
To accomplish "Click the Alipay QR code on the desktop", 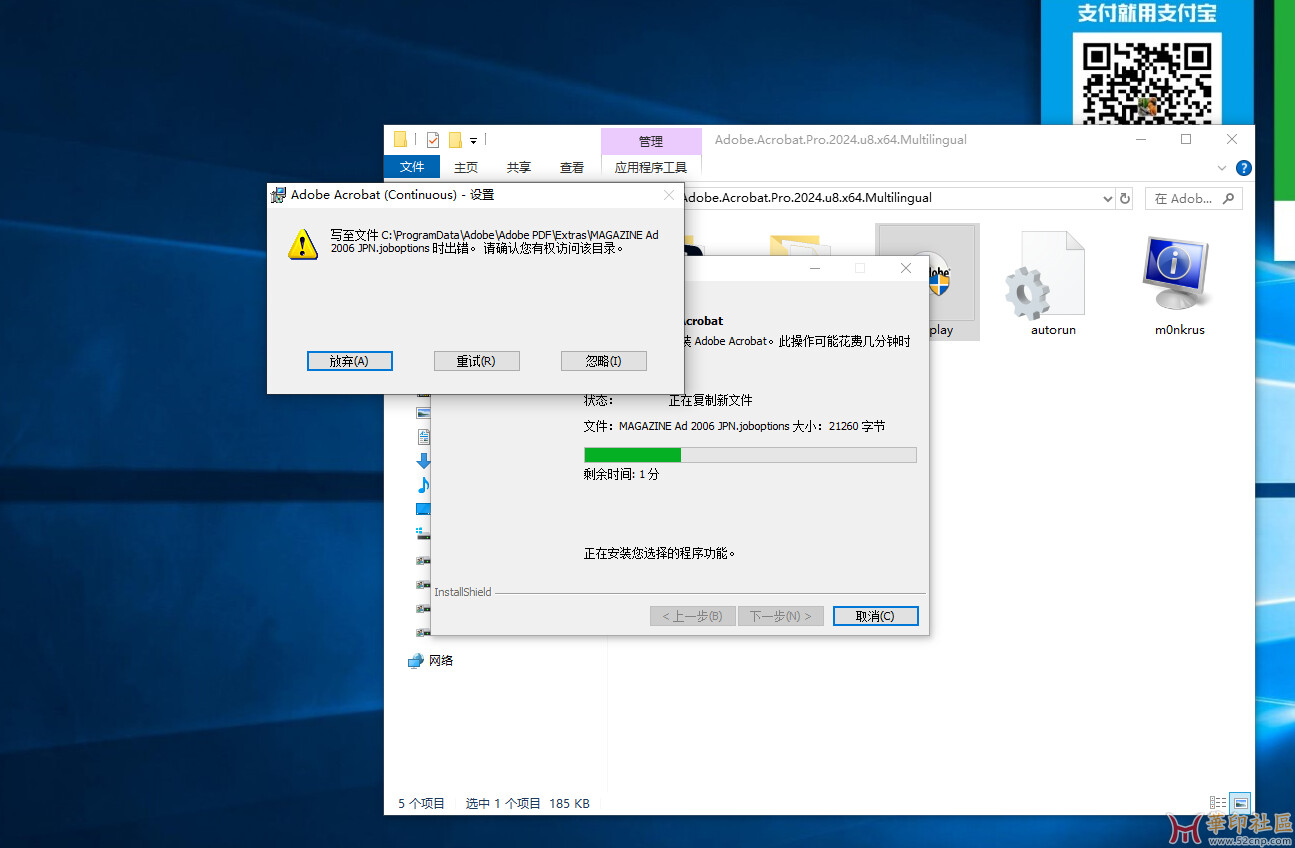I will coord(1147,78).
